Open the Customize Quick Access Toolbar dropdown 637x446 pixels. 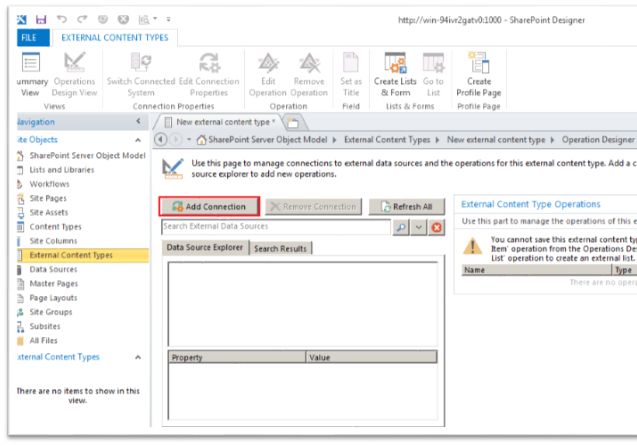[168, 19]
